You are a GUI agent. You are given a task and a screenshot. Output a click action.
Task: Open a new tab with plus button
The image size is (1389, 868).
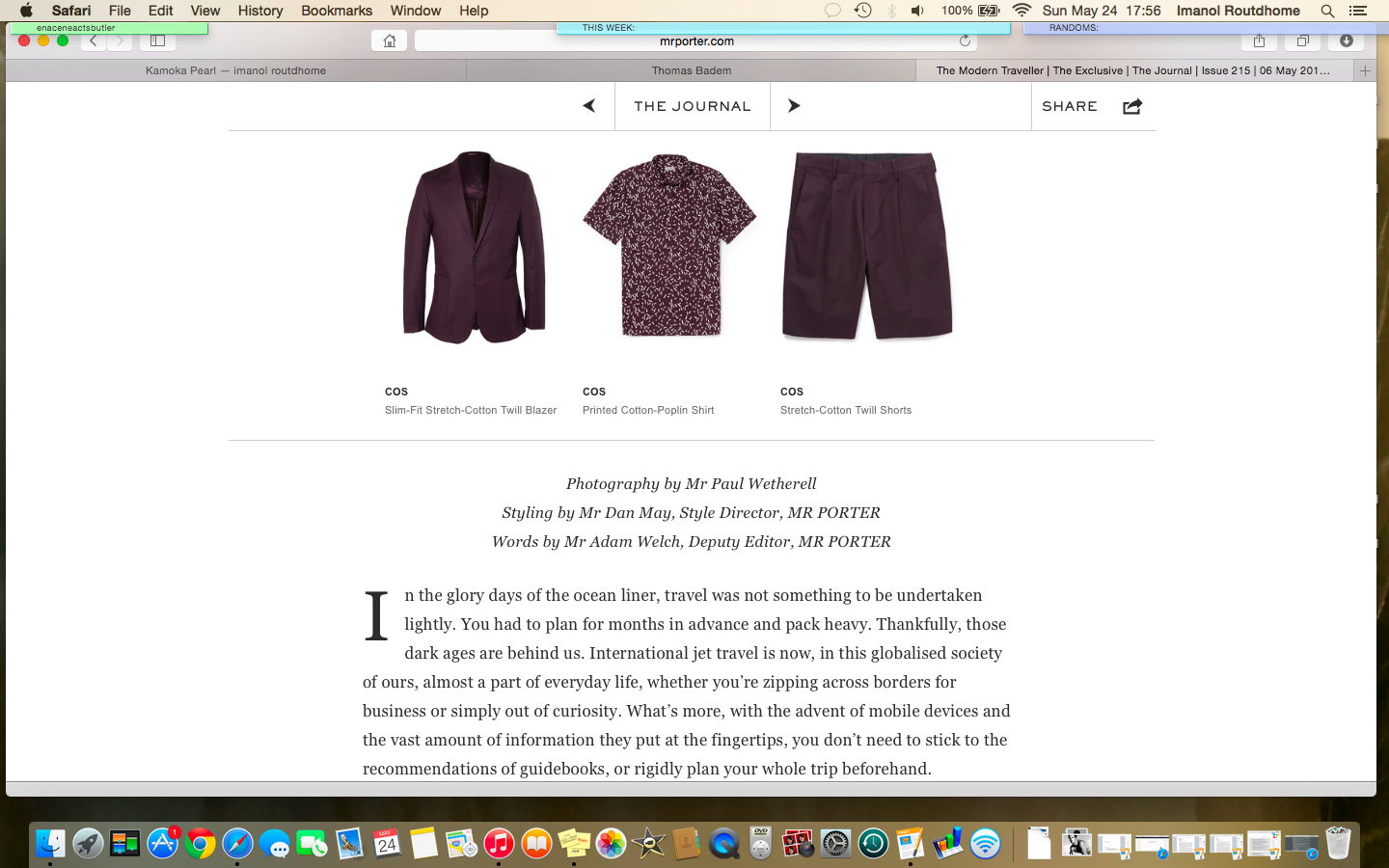[x=1365, y=70]
